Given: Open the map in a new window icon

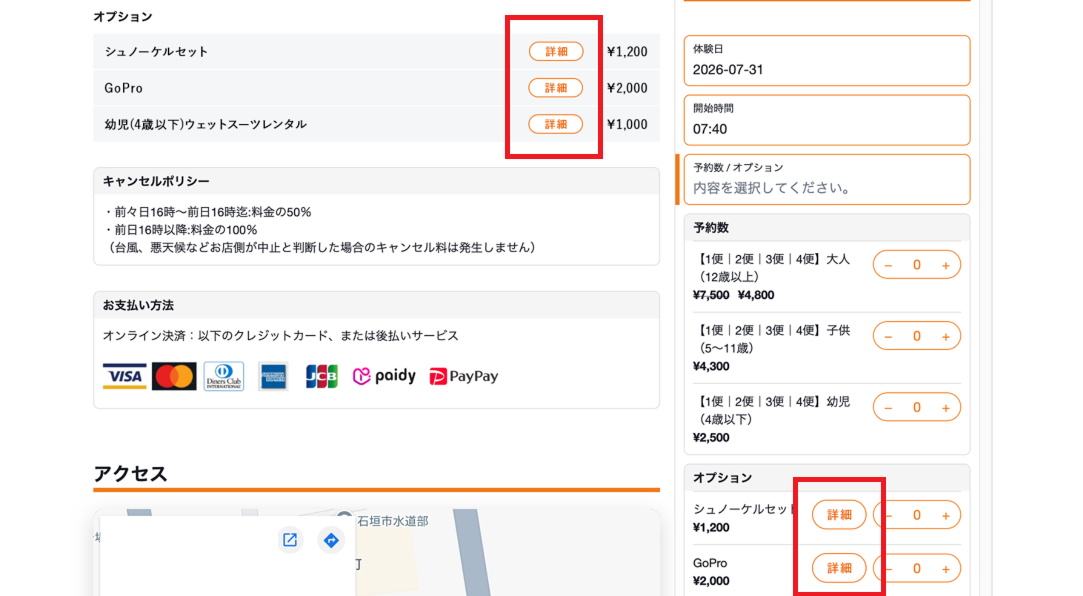Looking at the screenshot, I should coord(290,540).
